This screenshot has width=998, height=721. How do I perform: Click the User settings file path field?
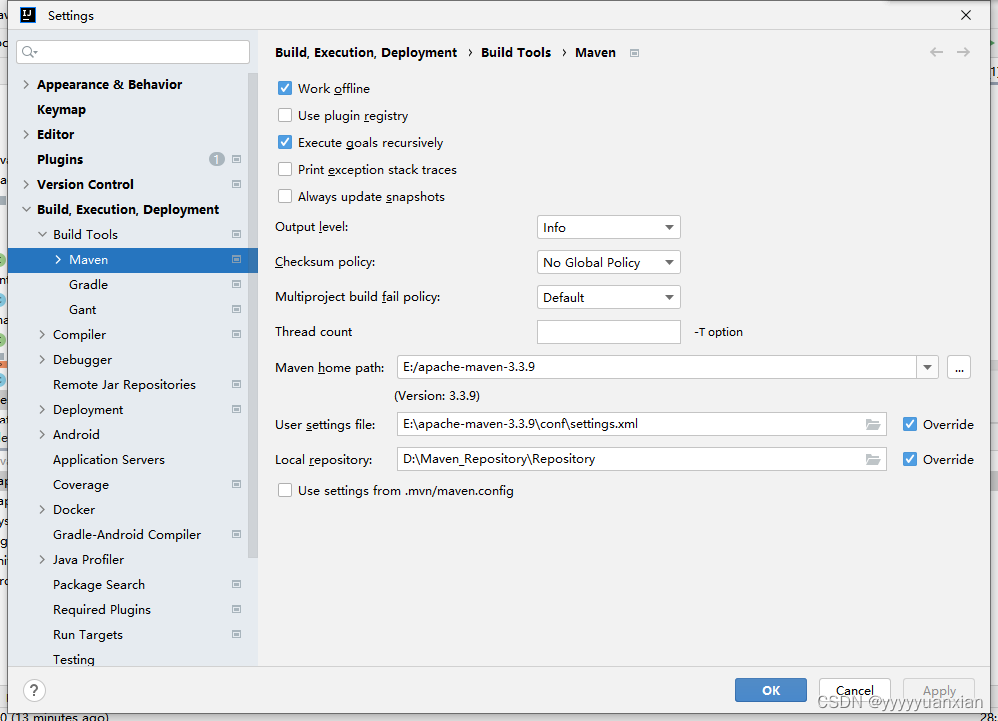pos(642,424)
